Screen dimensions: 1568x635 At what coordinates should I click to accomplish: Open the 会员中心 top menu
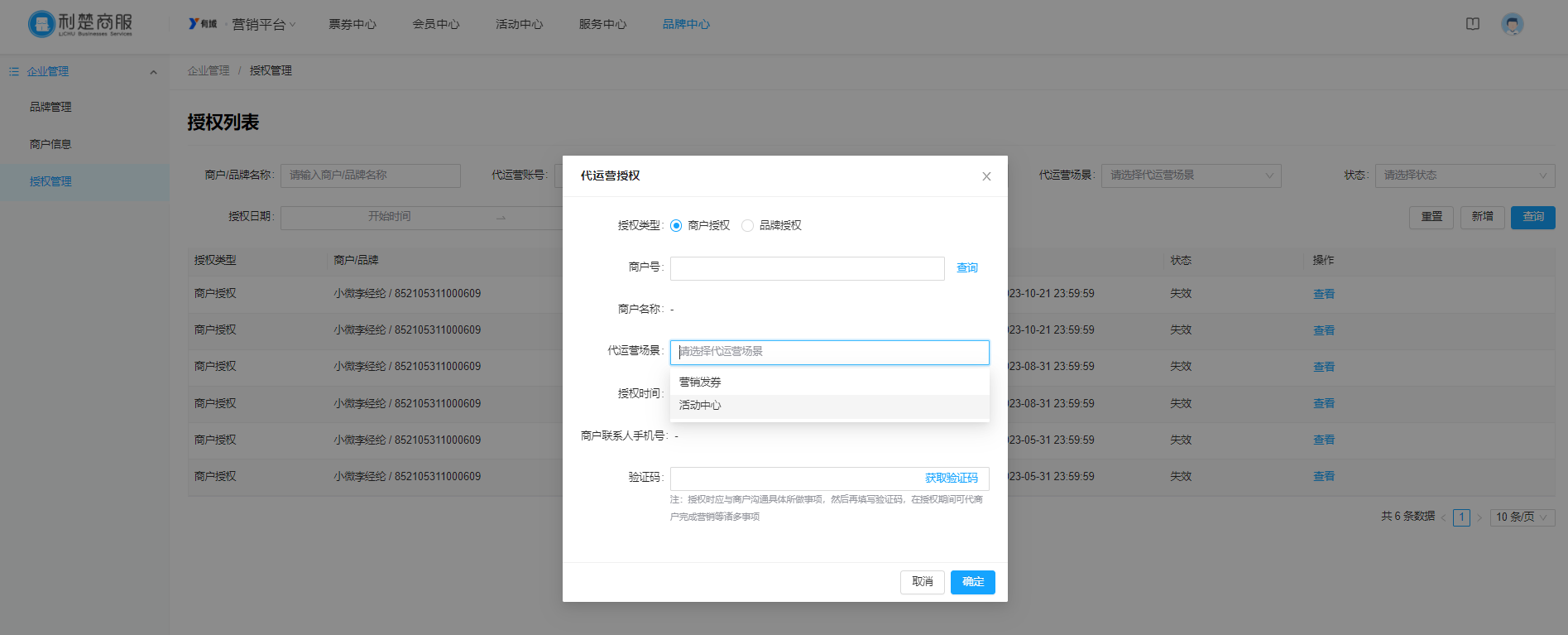(x=436, y=24)
